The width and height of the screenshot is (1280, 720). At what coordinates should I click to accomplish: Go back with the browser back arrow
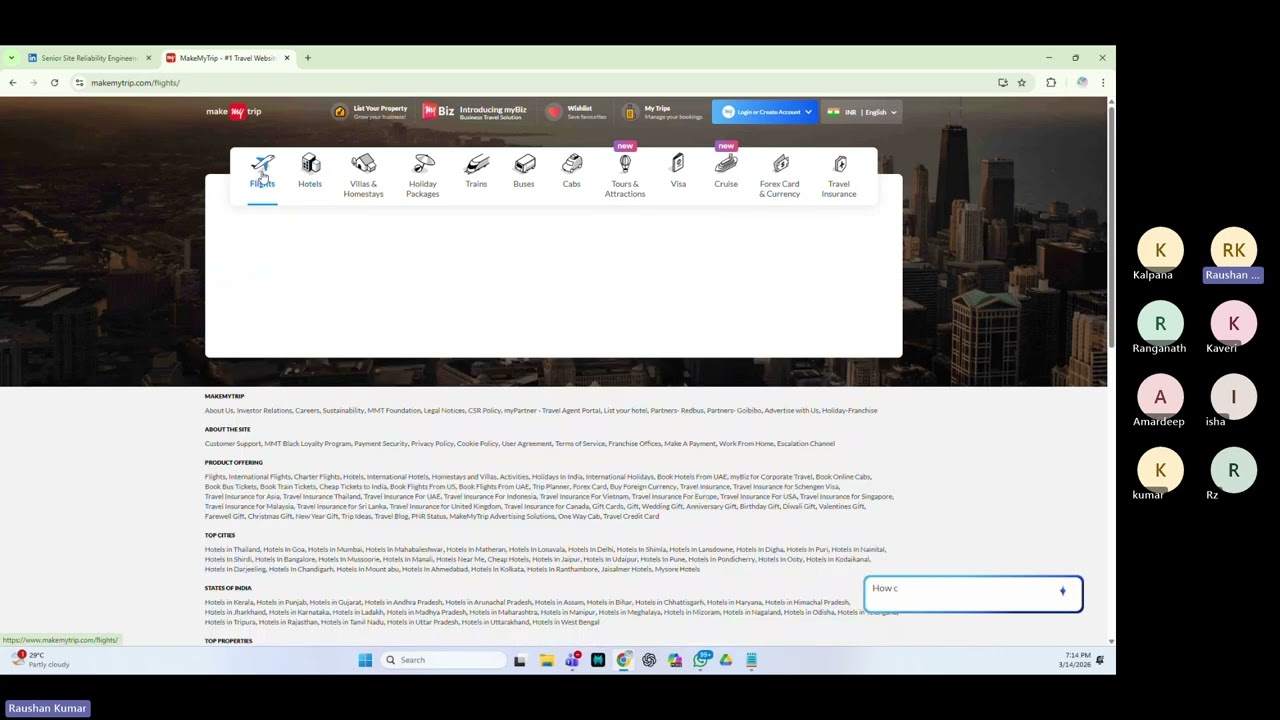pos(13,83)
